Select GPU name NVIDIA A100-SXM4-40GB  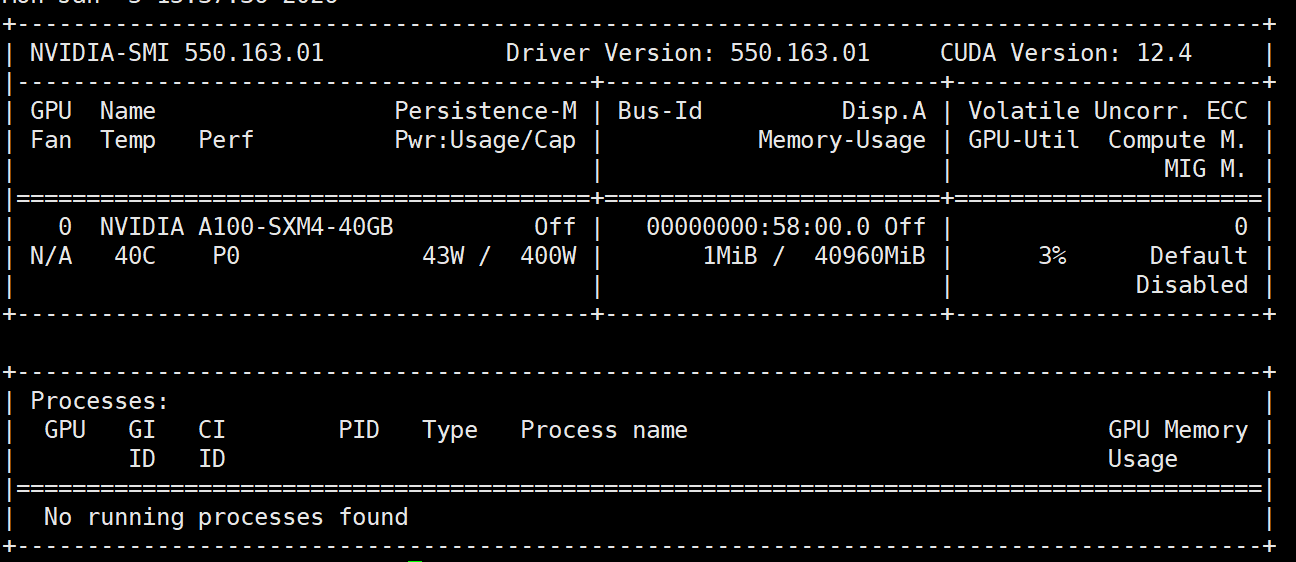coord(246,227)
